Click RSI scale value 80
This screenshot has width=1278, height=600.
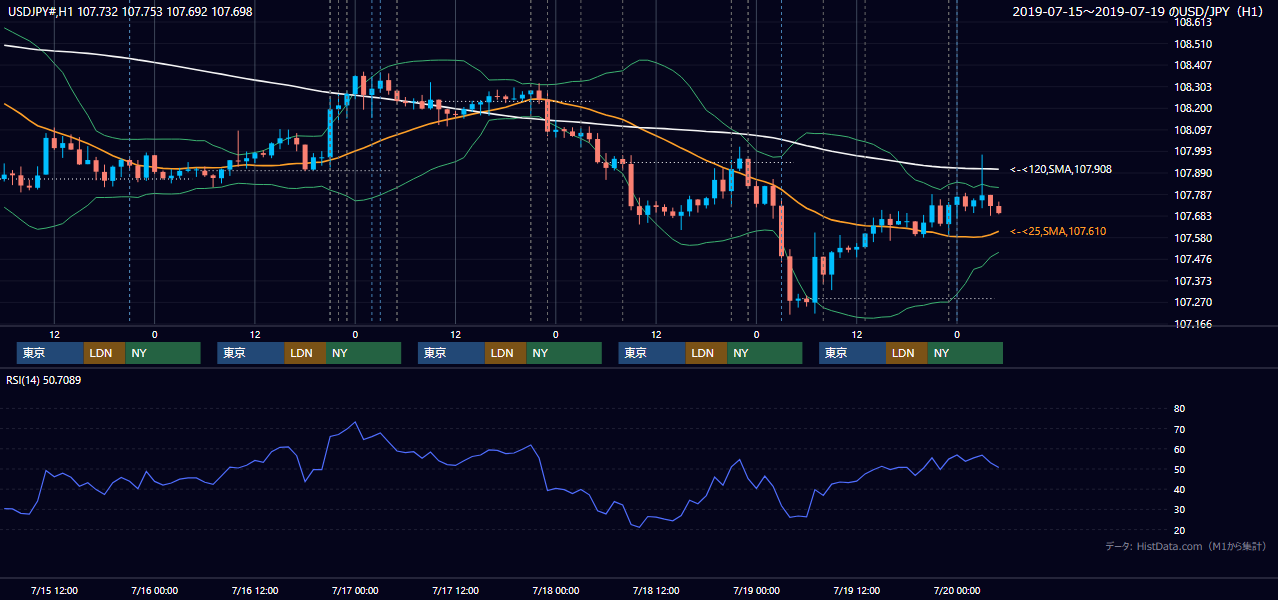pos(1179,409)
